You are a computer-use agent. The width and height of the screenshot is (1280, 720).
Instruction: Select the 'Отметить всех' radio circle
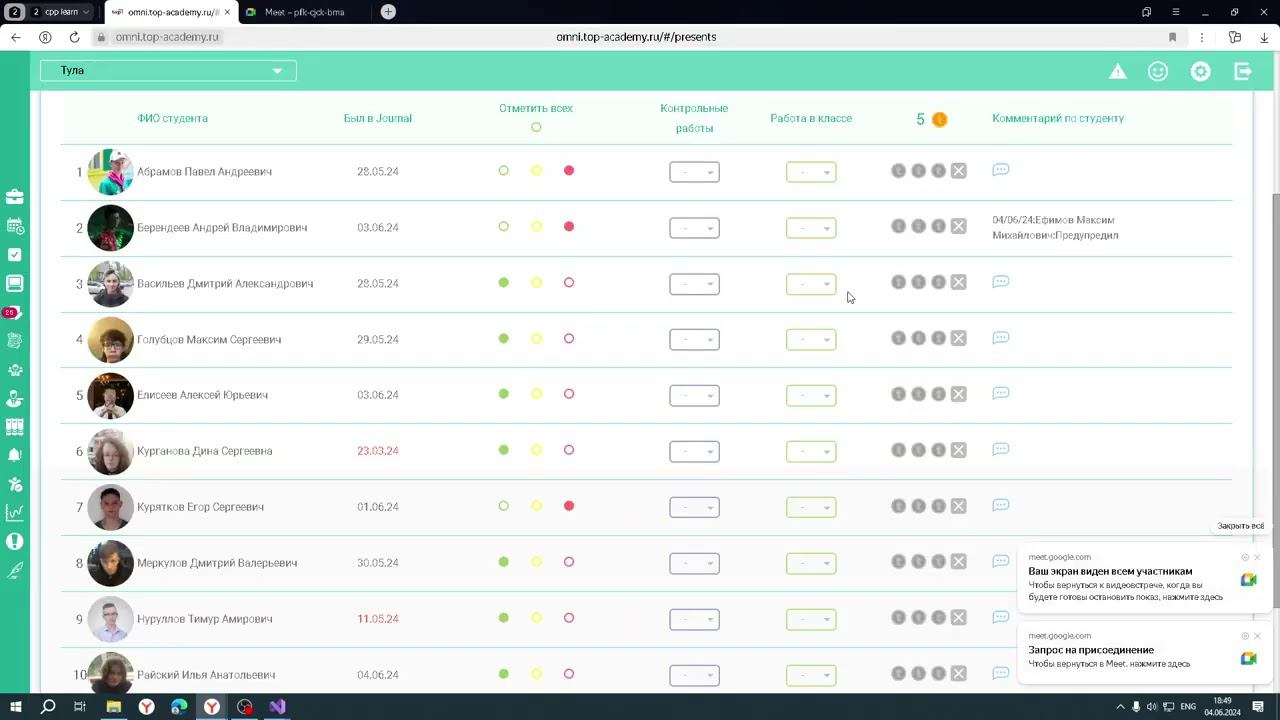pyautogui.click(x=536, y=127)
